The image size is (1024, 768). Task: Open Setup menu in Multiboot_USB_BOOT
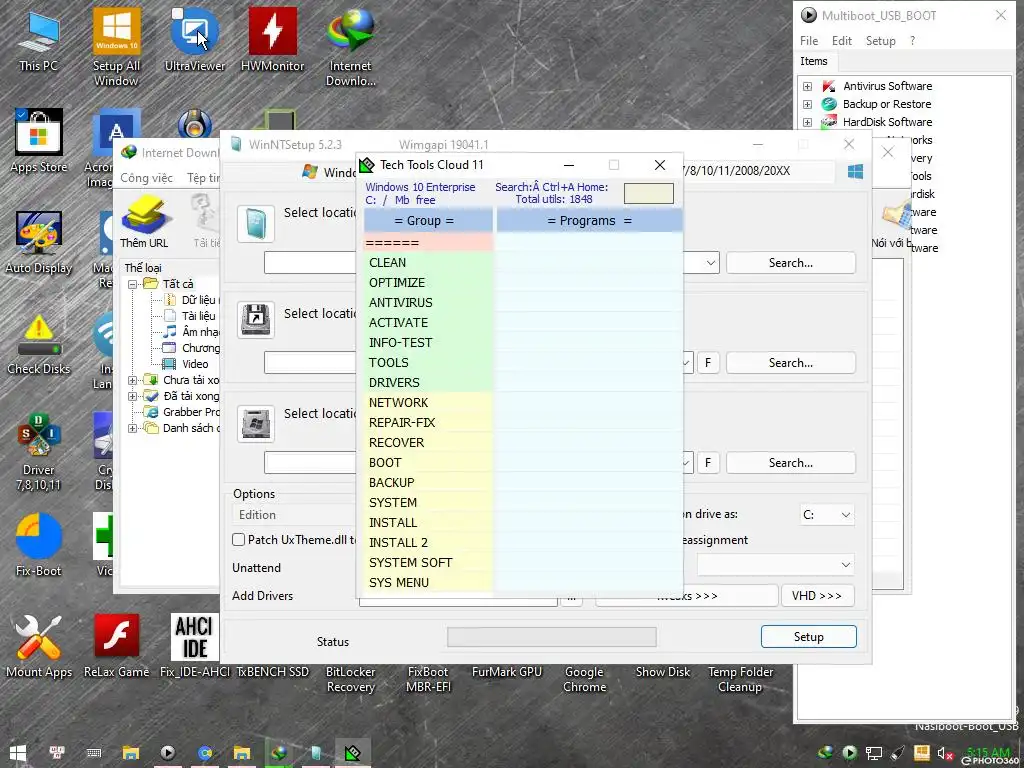(x=880, y=40)
